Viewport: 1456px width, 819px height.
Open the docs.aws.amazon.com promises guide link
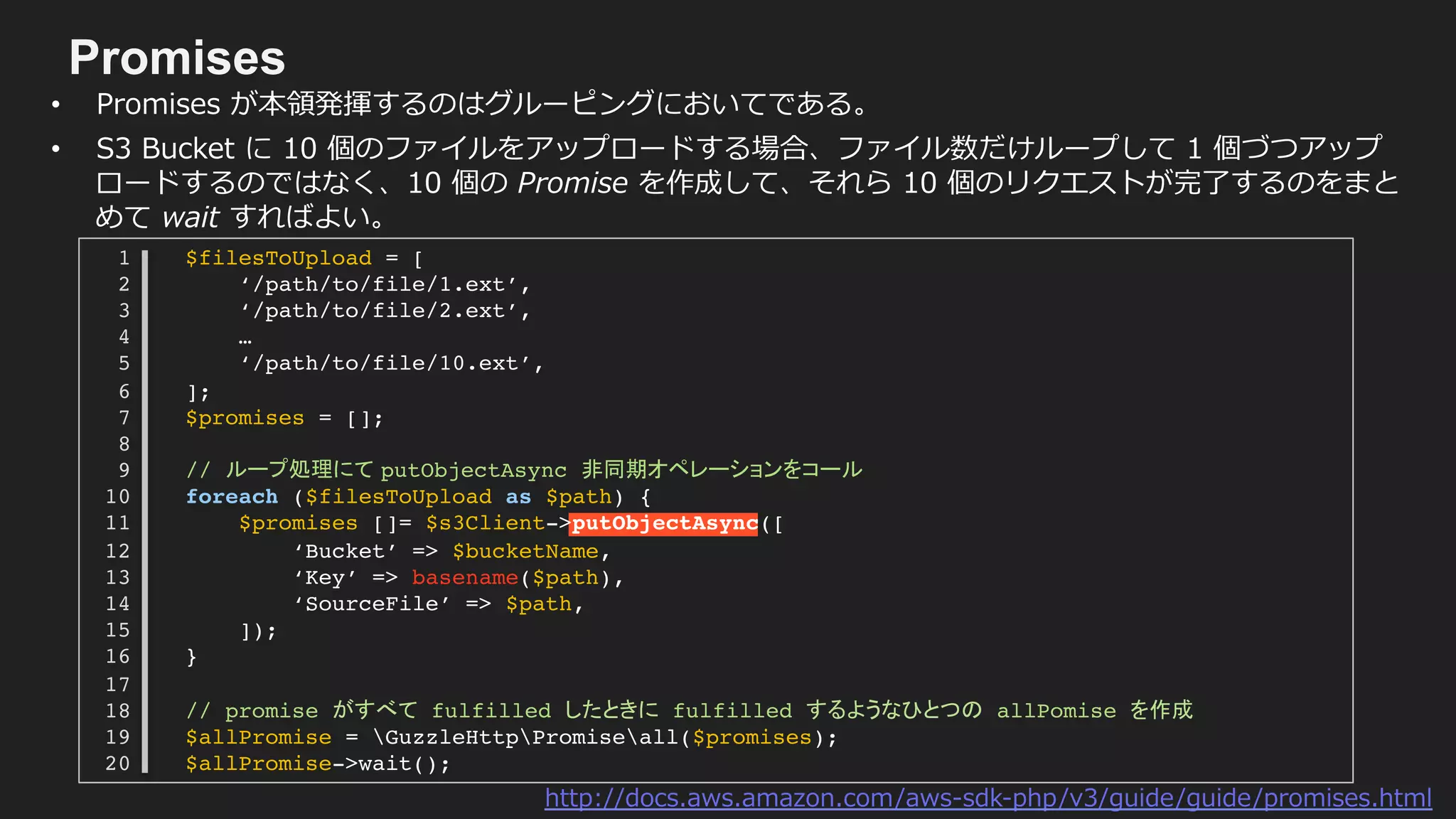pos(988,798)
